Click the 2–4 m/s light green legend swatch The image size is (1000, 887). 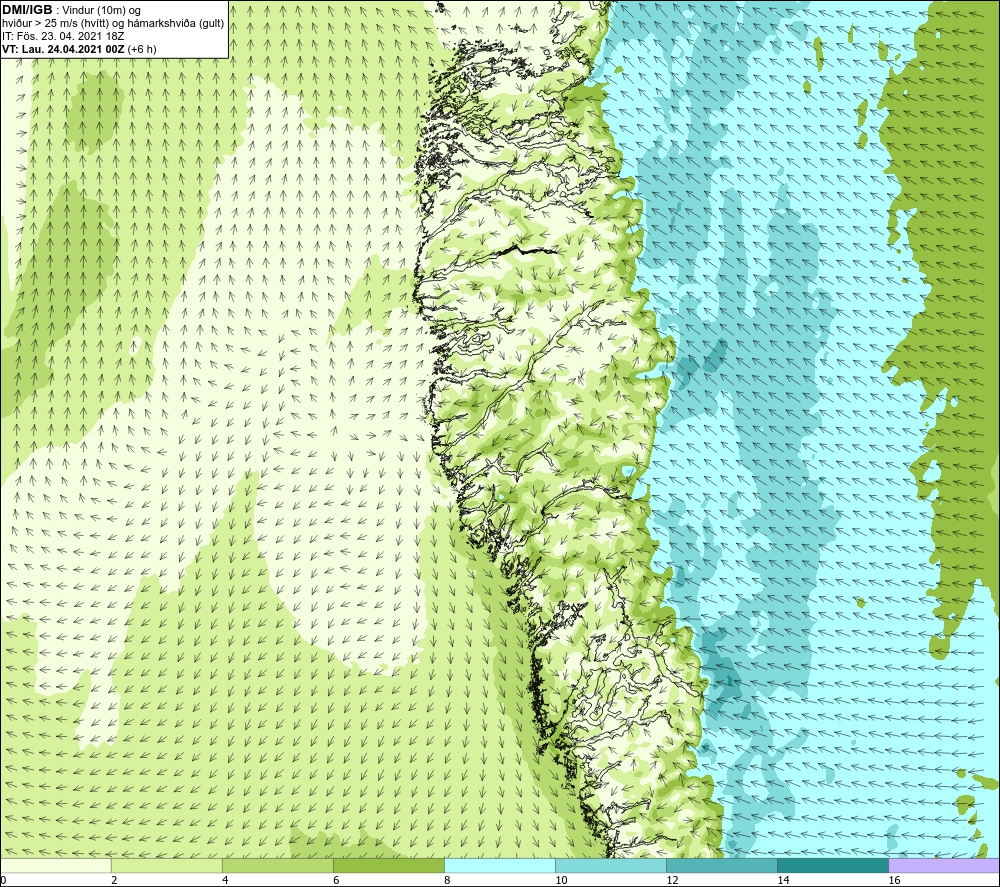(x=166, y=865)
